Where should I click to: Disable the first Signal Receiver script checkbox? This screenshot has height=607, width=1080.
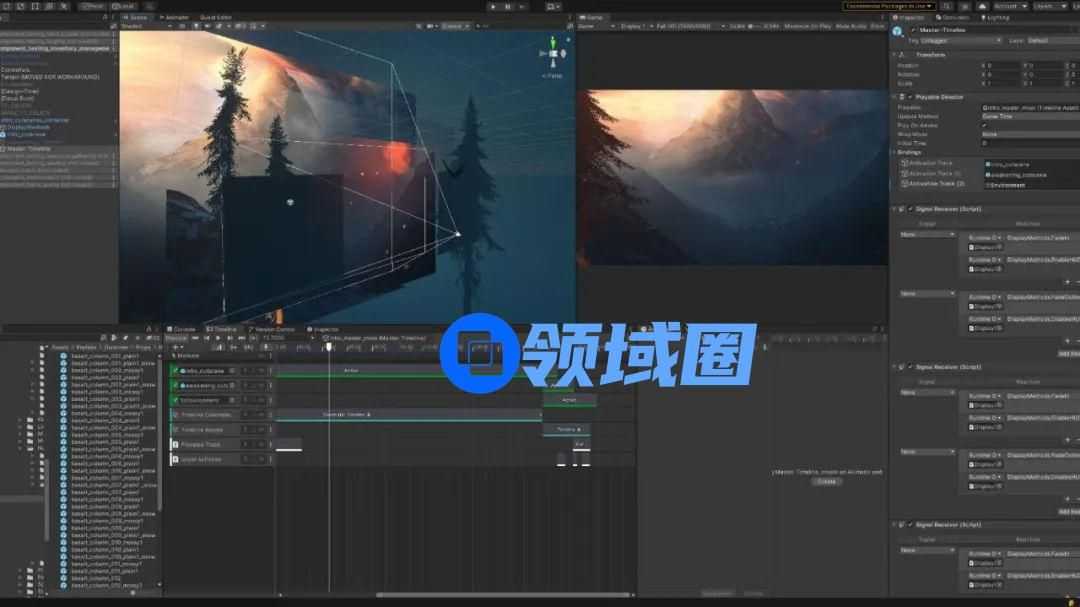click(x=911, y=209)
